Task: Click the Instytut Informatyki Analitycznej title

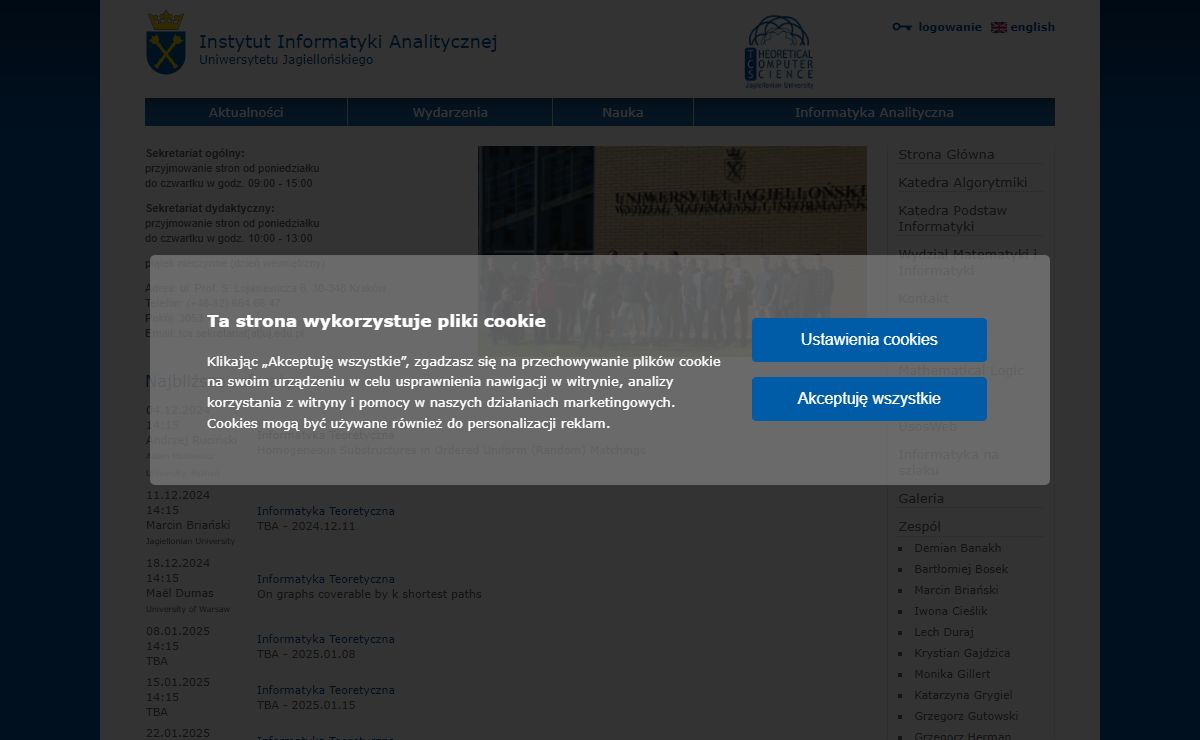Action: tap(348, 42)
